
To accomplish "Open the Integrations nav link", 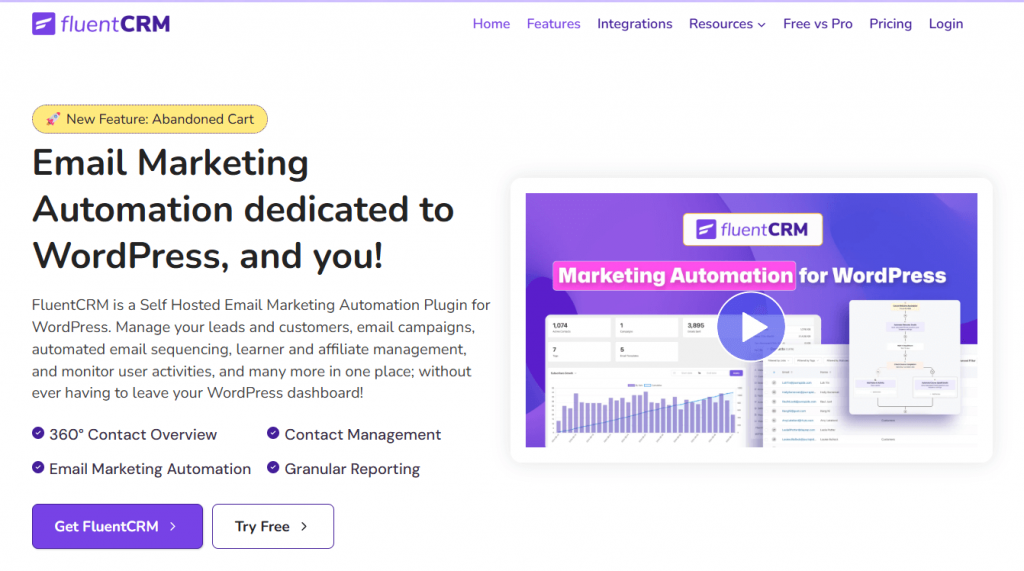I will coord(634,24).
